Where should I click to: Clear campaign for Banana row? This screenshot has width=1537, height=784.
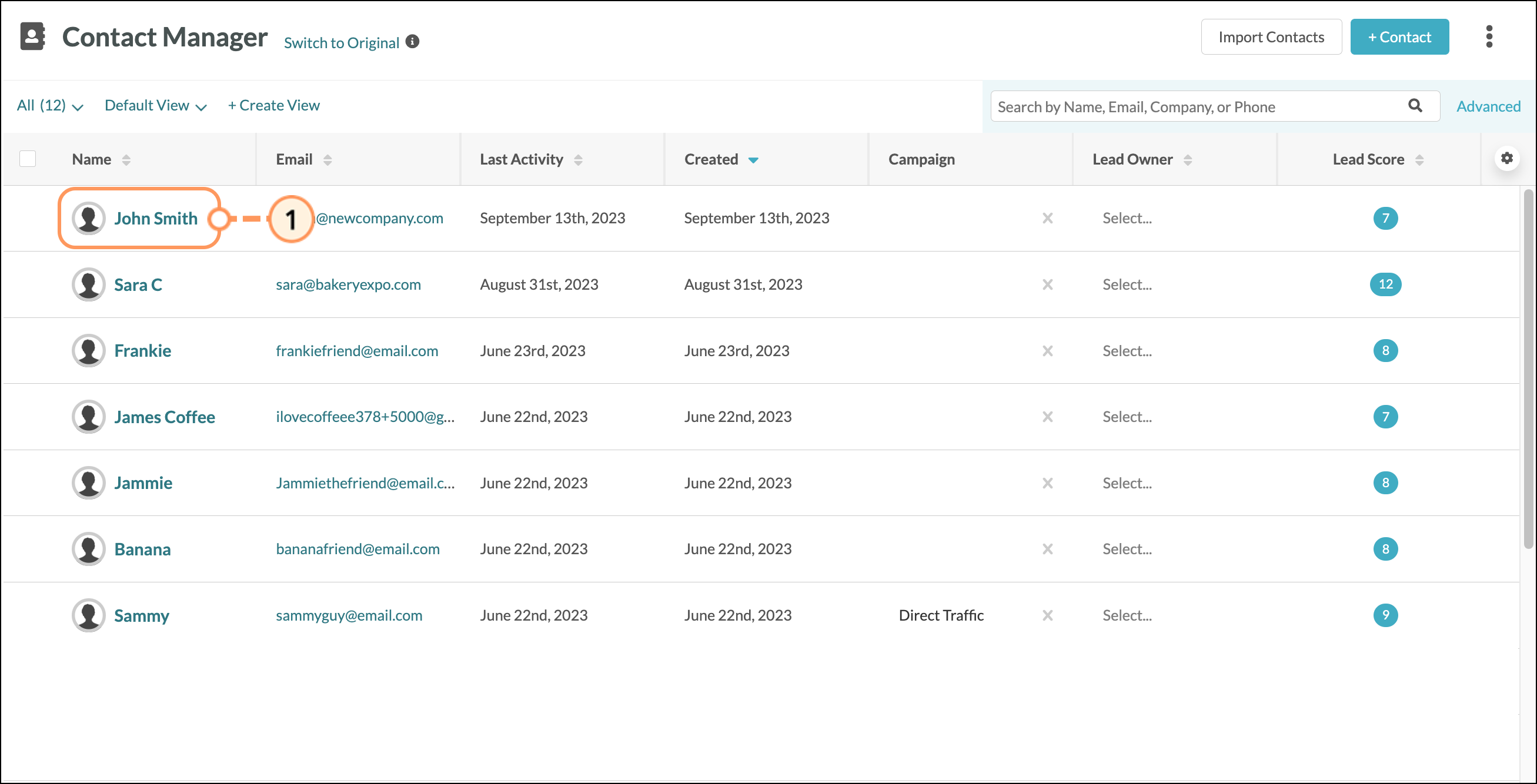pyautogui.click(x=1048, y=549)
